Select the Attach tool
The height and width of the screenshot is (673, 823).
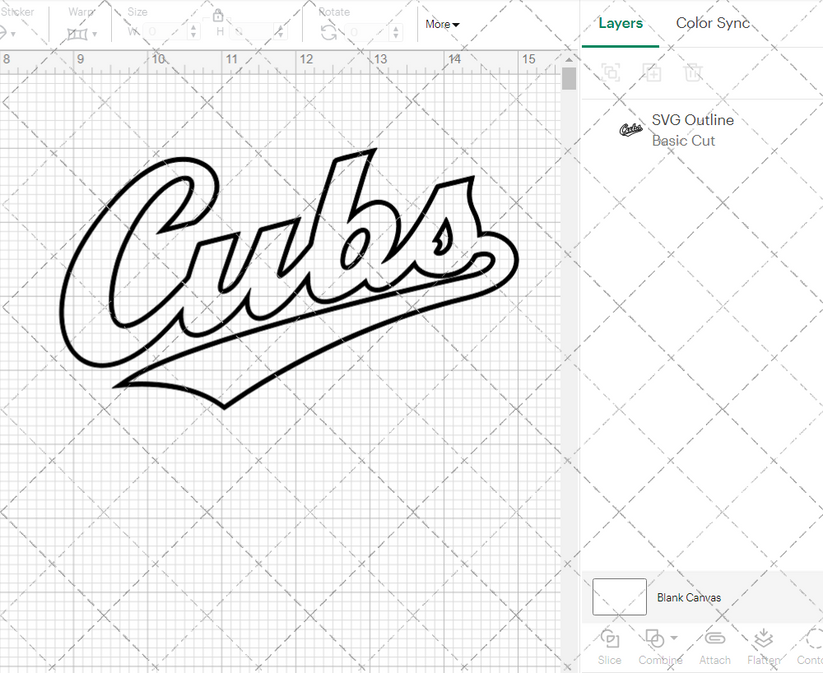(x=715, y=645)
